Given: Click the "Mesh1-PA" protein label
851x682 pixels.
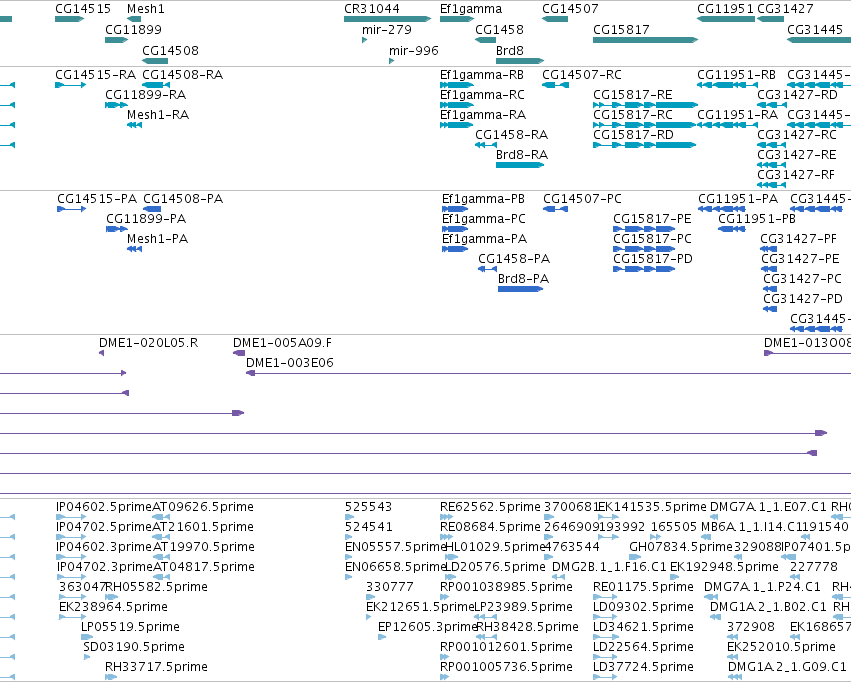Looking at the screenshot, I should click(x=157, y=239).
